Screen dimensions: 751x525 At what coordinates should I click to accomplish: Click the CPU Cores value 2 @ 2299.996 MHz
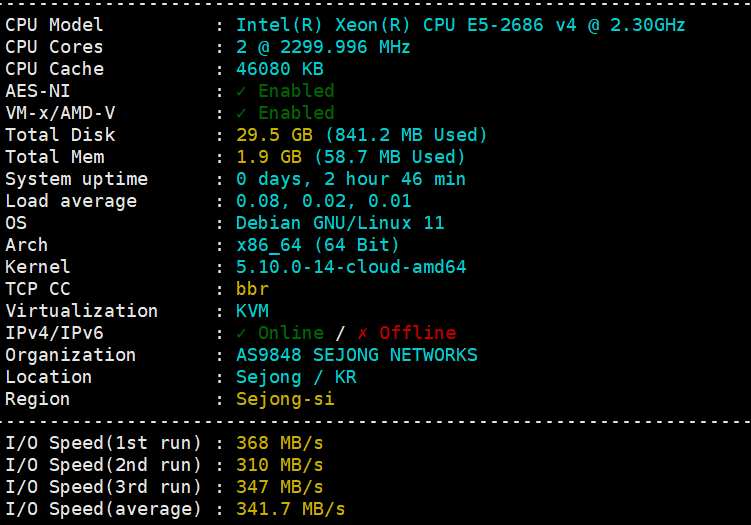(323, 47)
